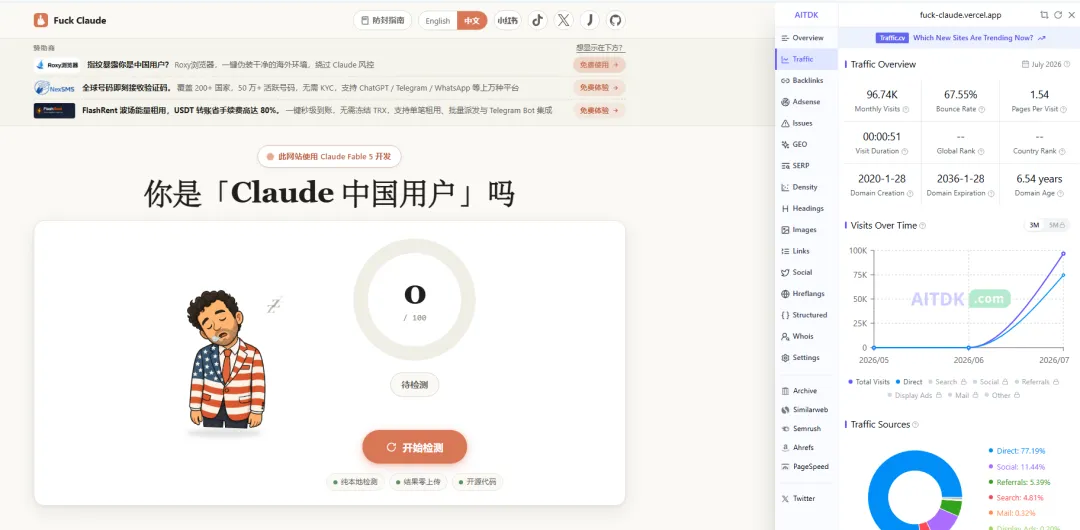Open Images in AITDK sidebar

(806, 230)
